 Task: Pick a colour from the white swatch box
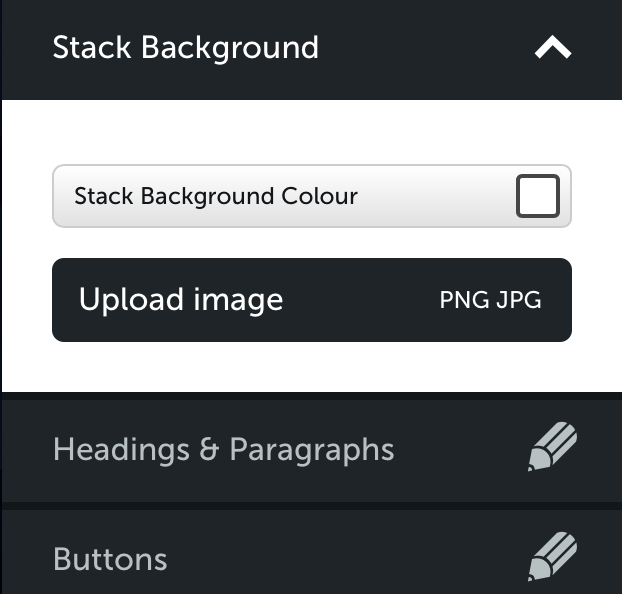tap(538, 196)
